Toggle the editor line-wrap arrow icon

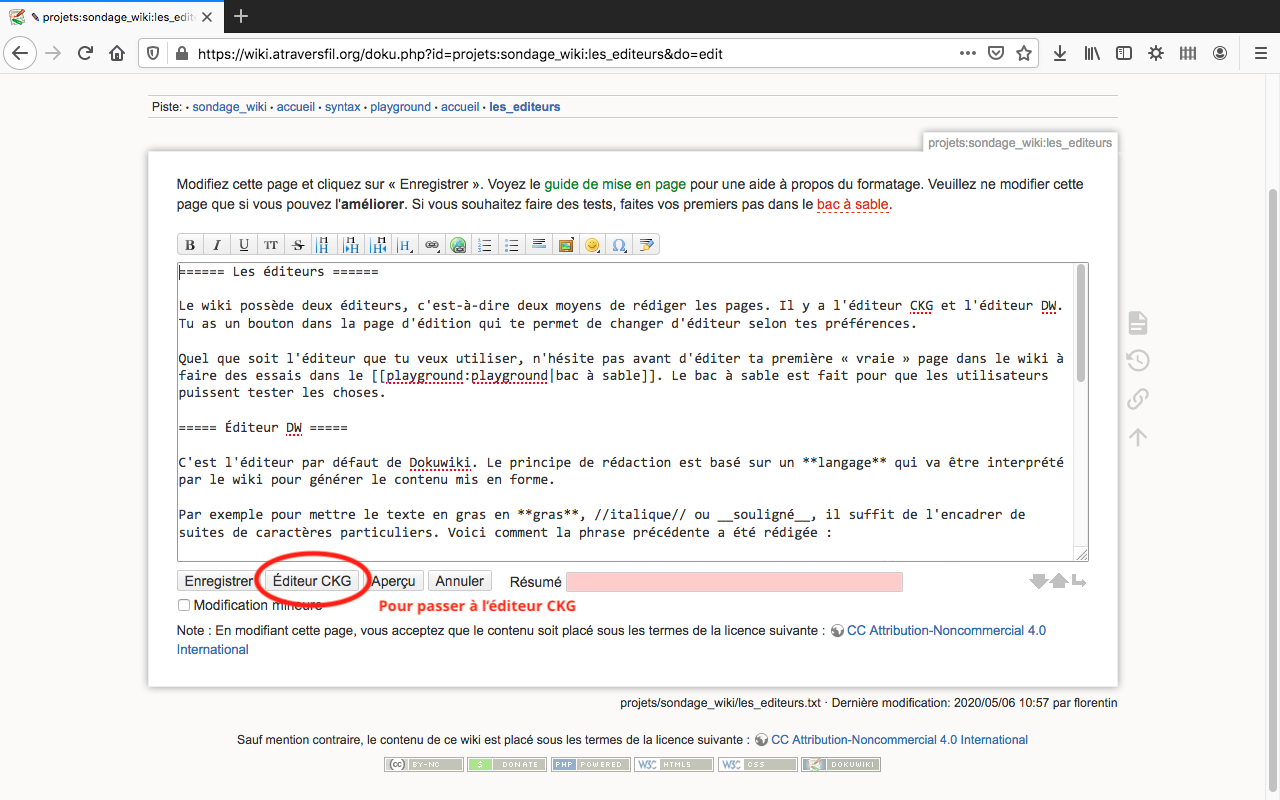1079,582
